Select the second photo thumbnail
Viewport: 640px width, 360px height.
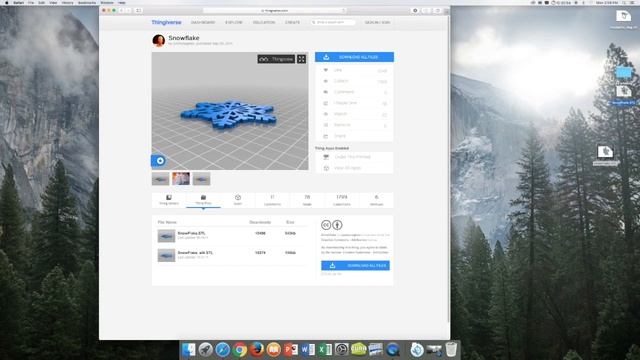181,179
